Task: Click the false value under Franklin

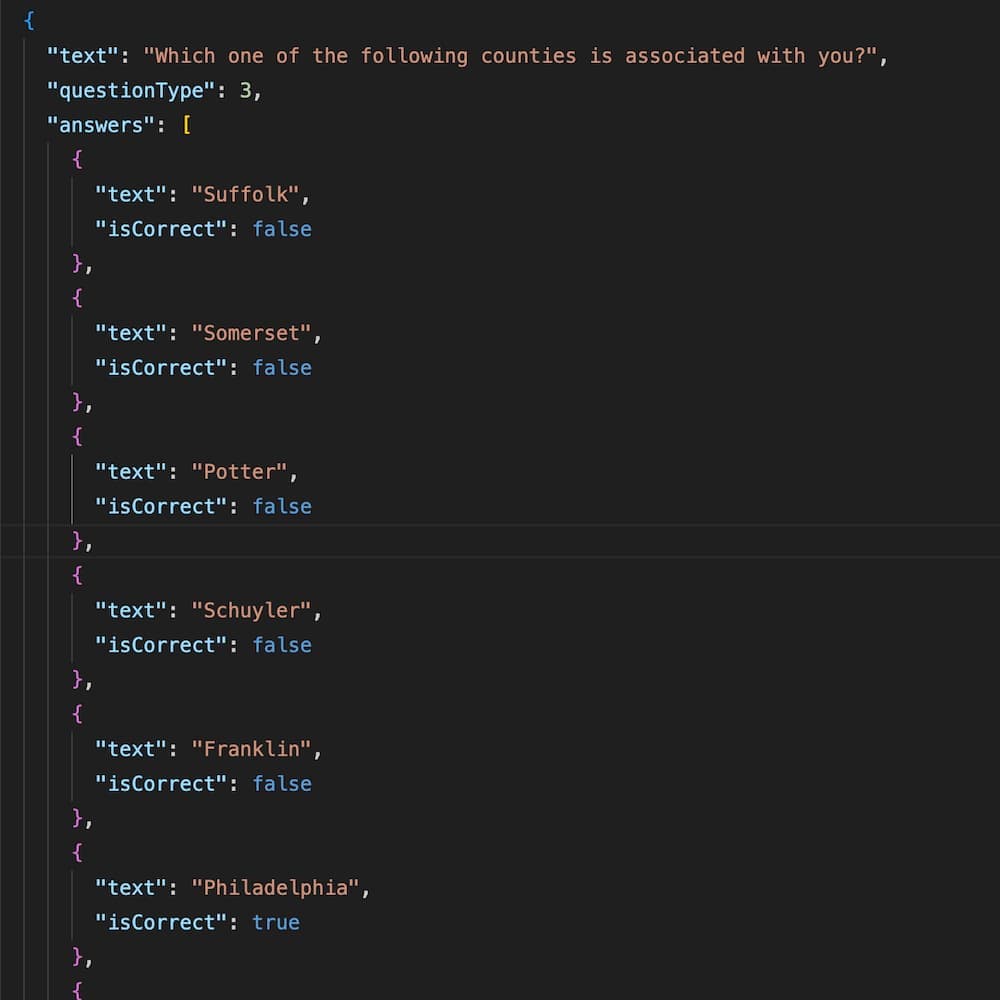Action: pos(282,783)
